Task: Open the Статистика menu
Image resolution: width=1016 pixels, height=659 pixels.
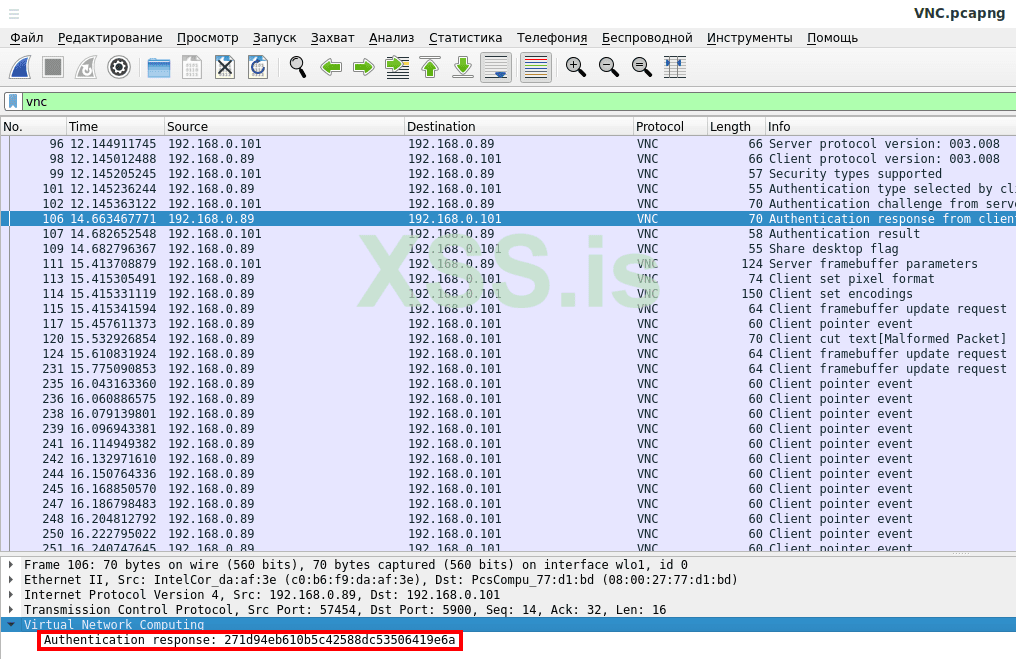Action: tap(465, 38)
